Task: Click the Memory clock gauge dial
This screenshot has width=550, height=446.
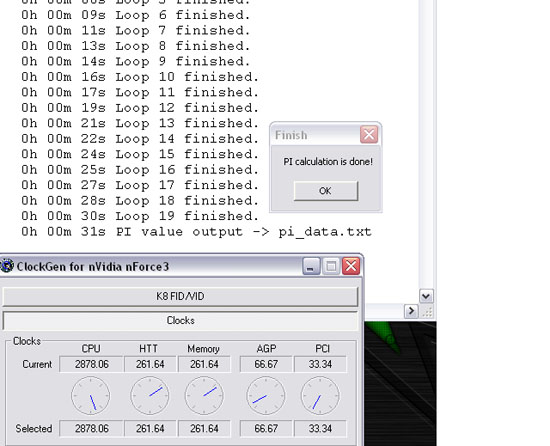Action: click(x=204, y=396)
